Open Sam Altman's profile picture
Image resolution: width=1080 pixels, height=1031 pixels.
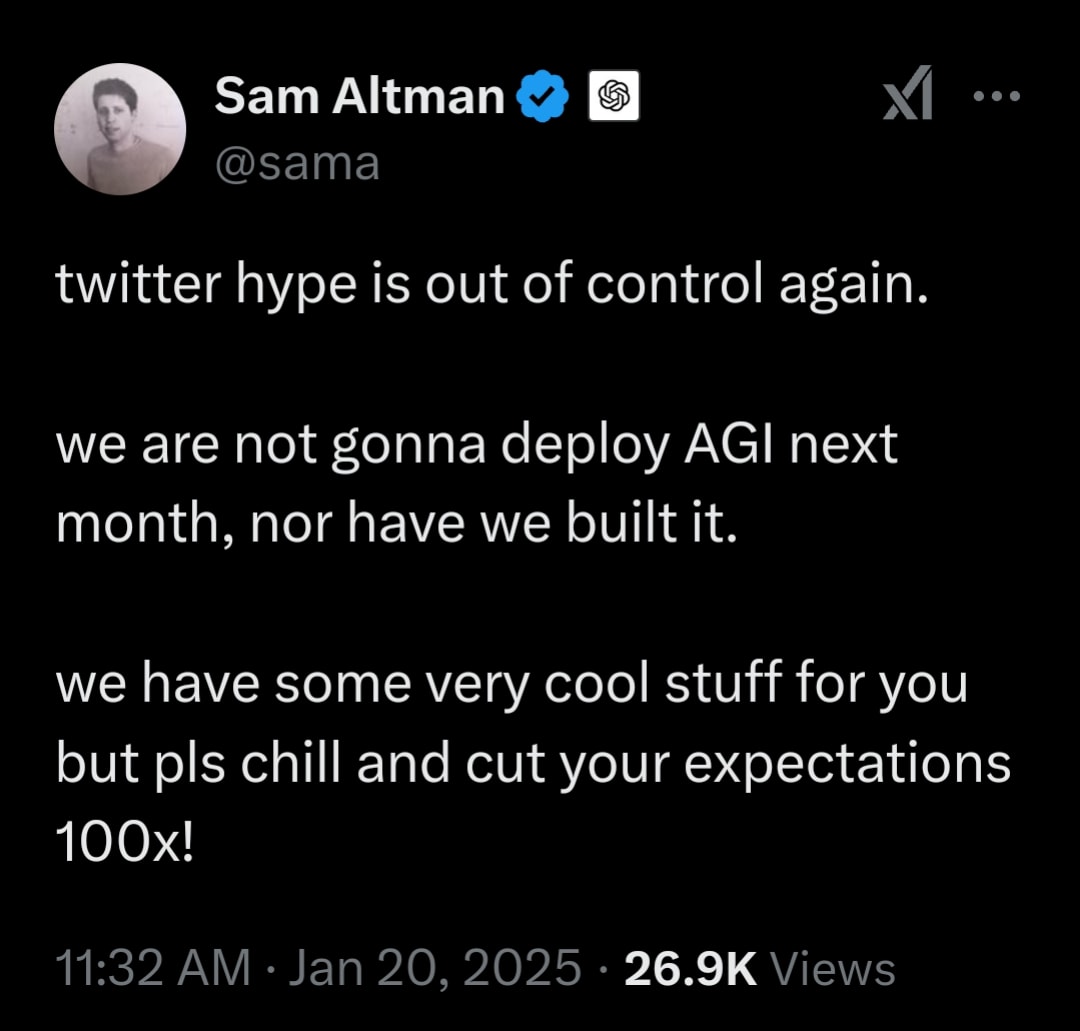click(120, 129)
